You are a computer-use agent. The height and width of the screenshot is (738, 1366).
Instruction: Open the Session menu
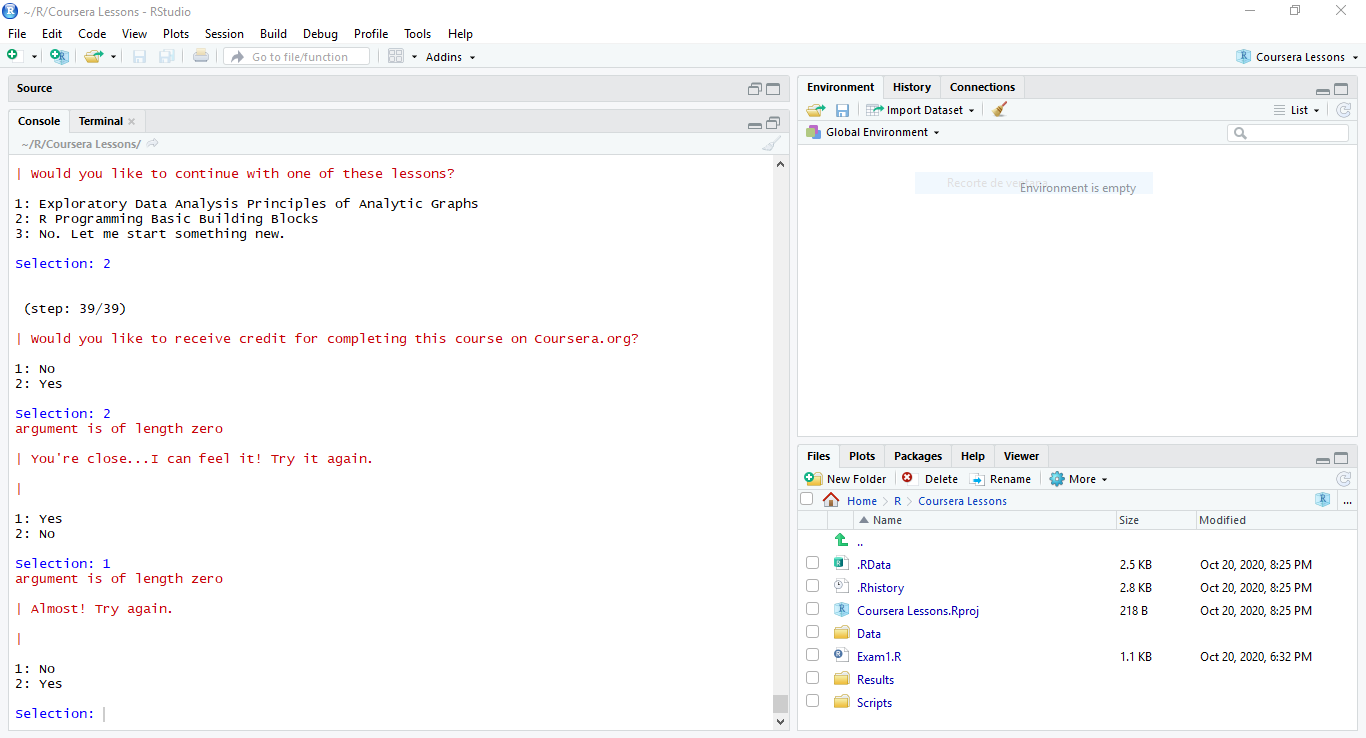224,33
